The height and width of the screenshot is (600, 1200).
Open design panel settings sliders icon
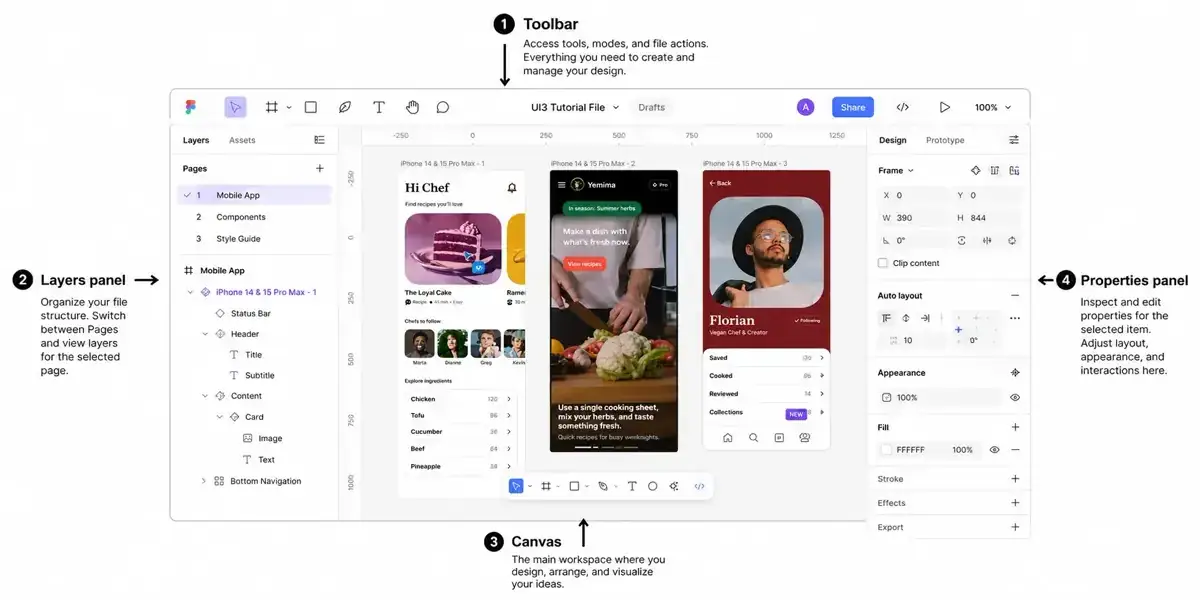1014,140
